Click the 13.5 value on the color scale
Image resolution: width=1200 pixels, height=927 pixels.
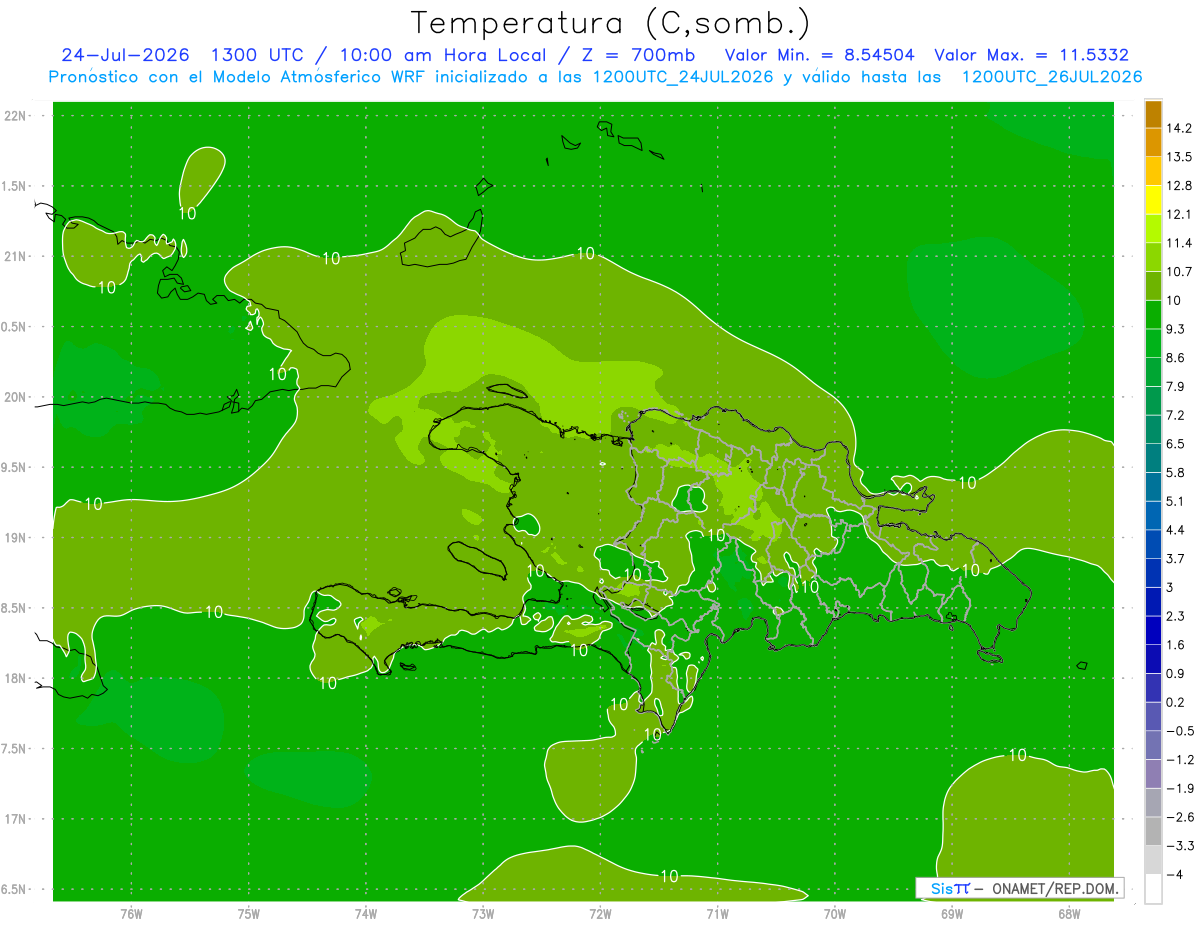click(1179, 157)
